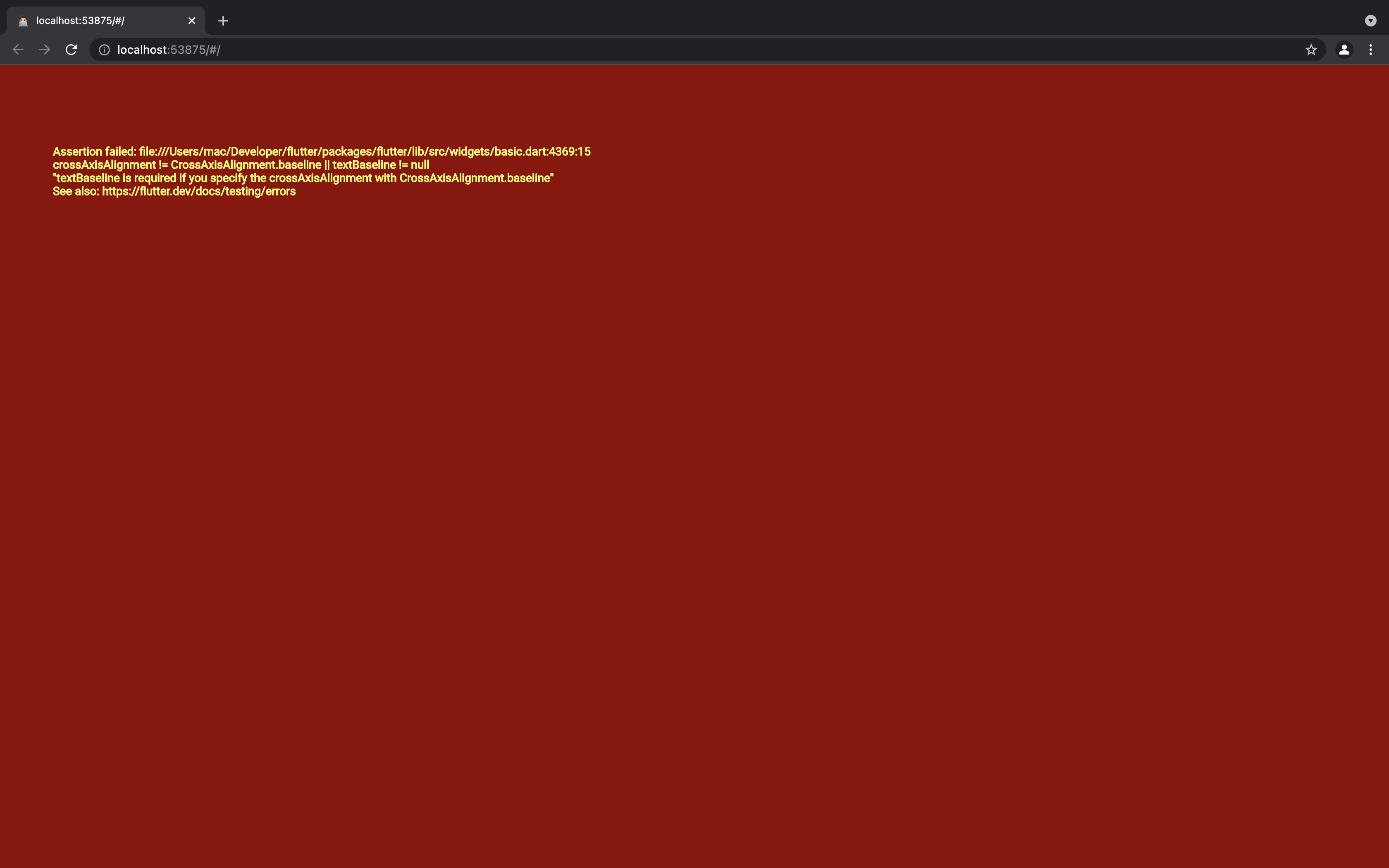The height and width of the screenshot is (868, 1389).
Task: Click the forward navigation arrow
Action: coord(45,50)
